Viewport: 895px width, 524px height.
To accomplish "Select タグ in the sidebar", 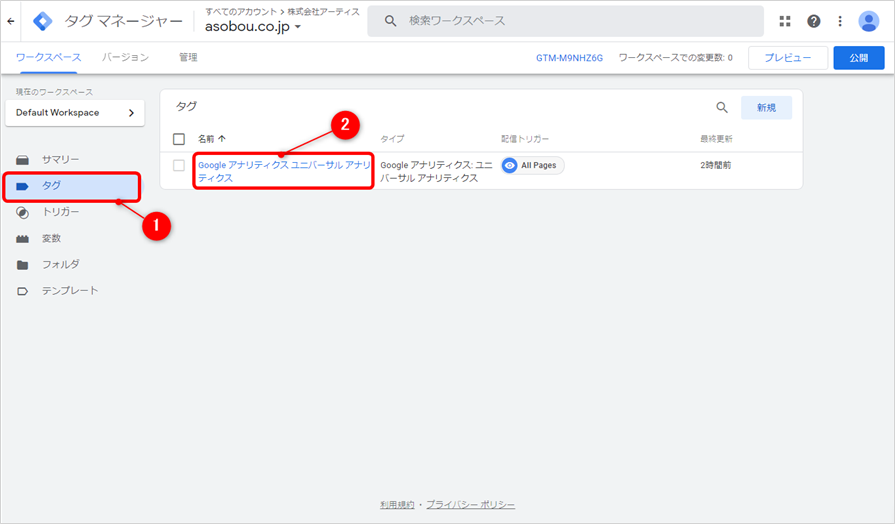I will coord(72,186).
